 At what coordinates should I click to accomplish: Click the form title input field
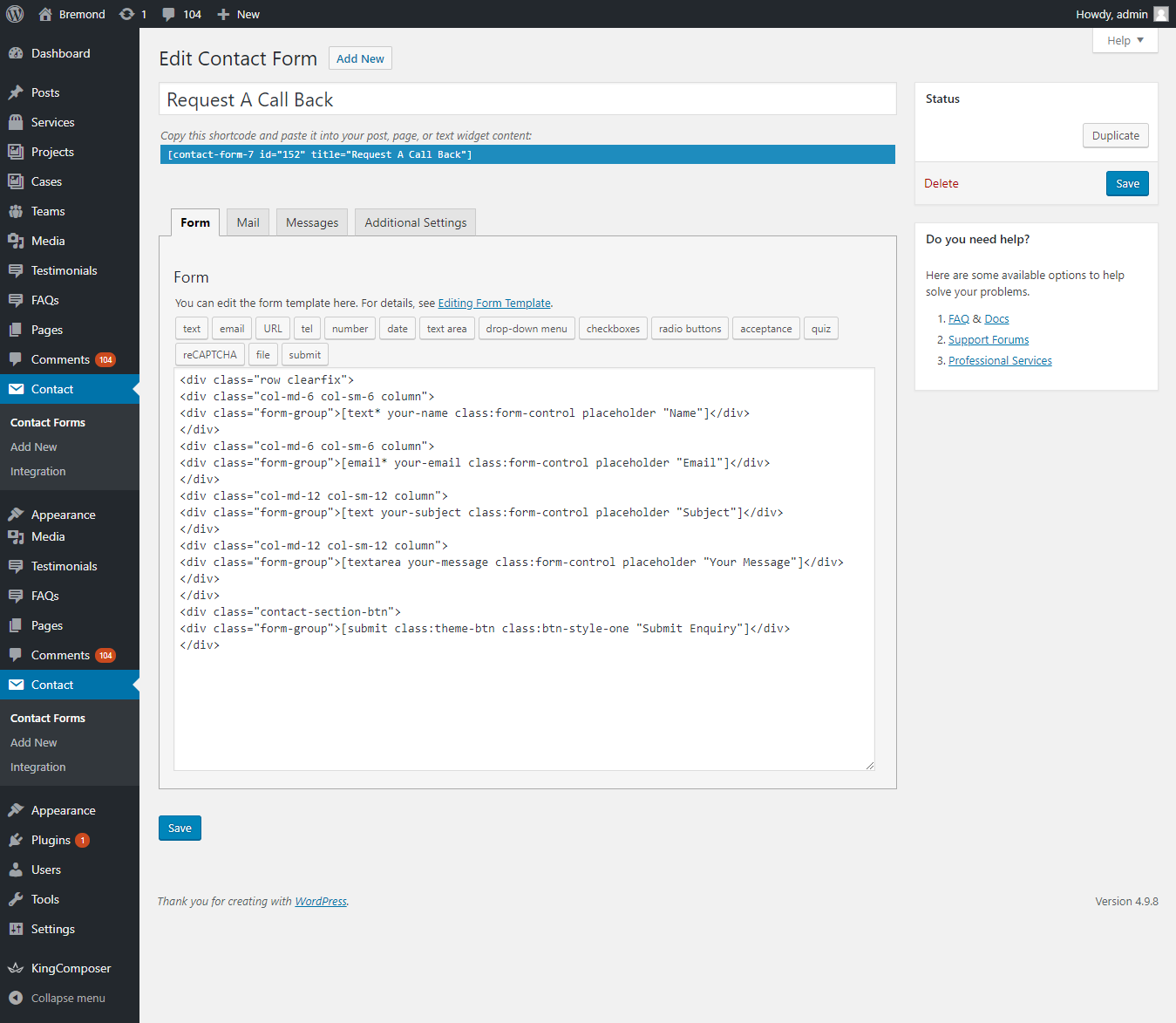tap(527, 99)
